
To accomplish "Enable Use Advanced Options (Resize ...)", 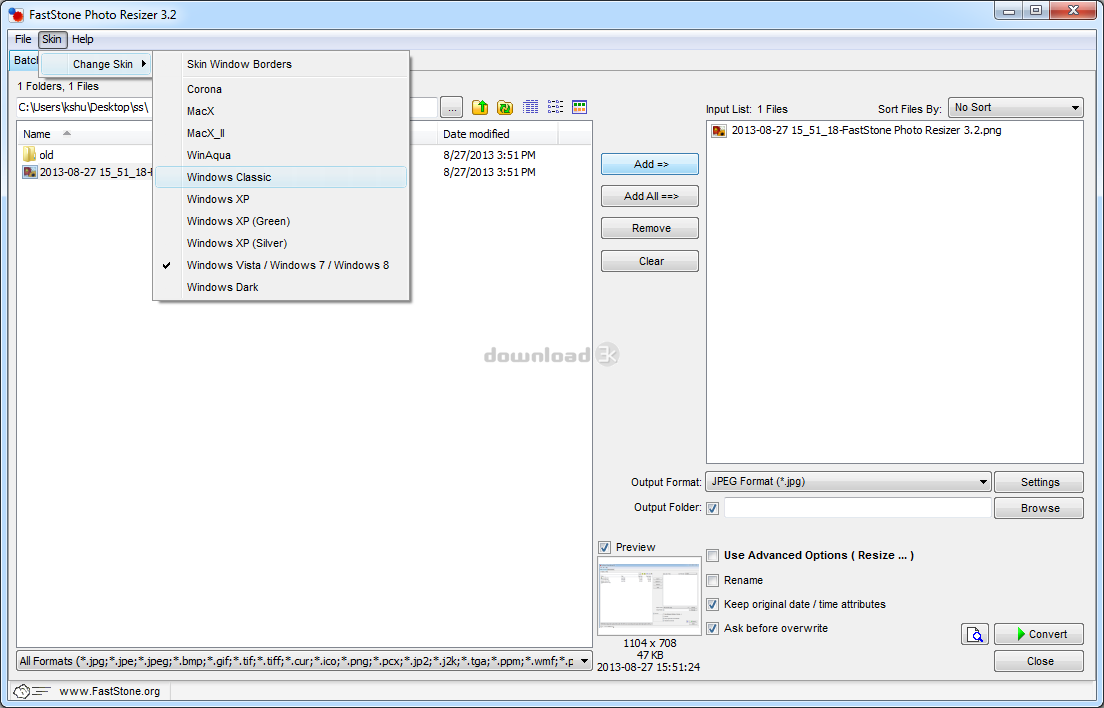I will (713, 555).
